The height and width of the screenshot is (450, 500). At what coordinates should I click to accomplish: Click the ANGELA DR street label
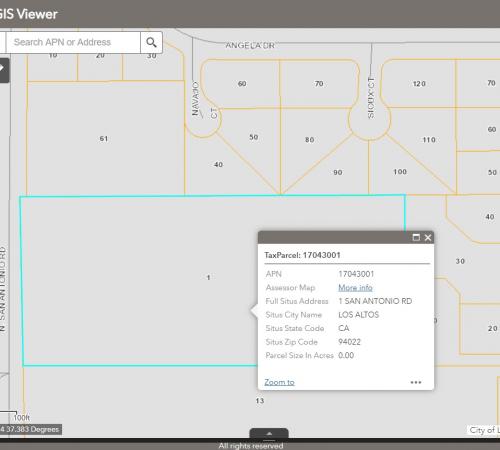coord(250,45)
